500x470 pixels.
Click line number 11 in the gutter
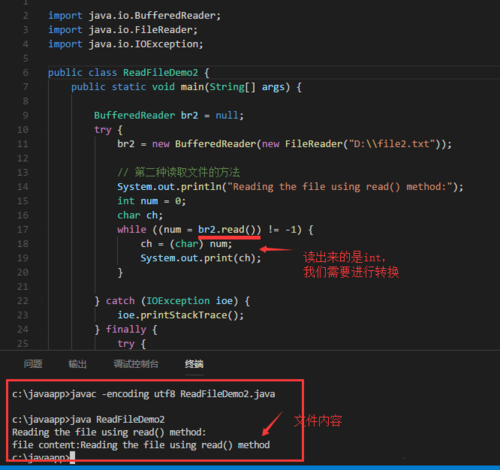click(23, 144)
